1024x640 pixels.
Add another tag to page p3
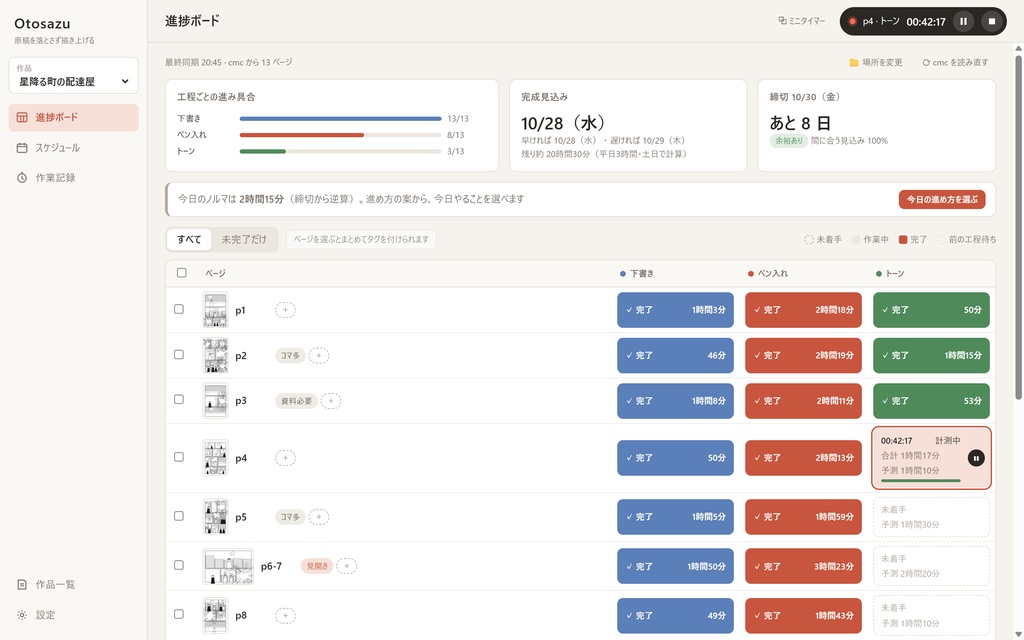pos(331,401)
